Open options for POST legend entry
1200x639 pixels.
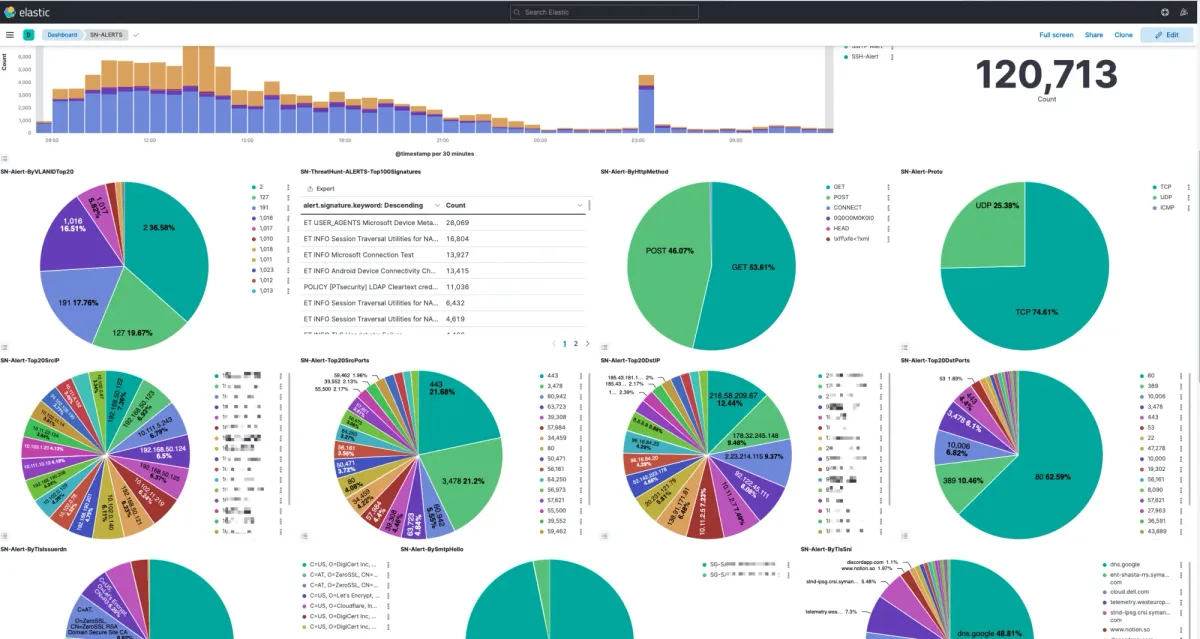[890, 197]
